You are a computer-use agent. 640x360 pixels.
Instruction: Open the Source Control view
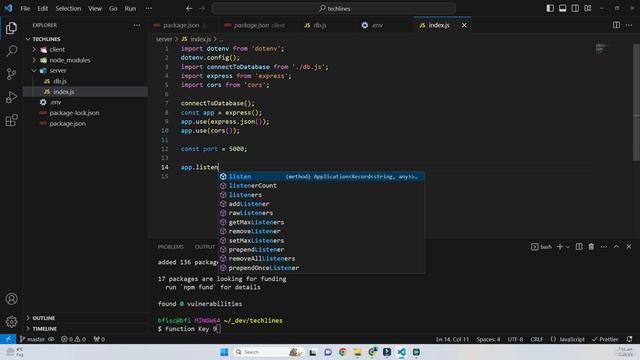pos(11,74)
